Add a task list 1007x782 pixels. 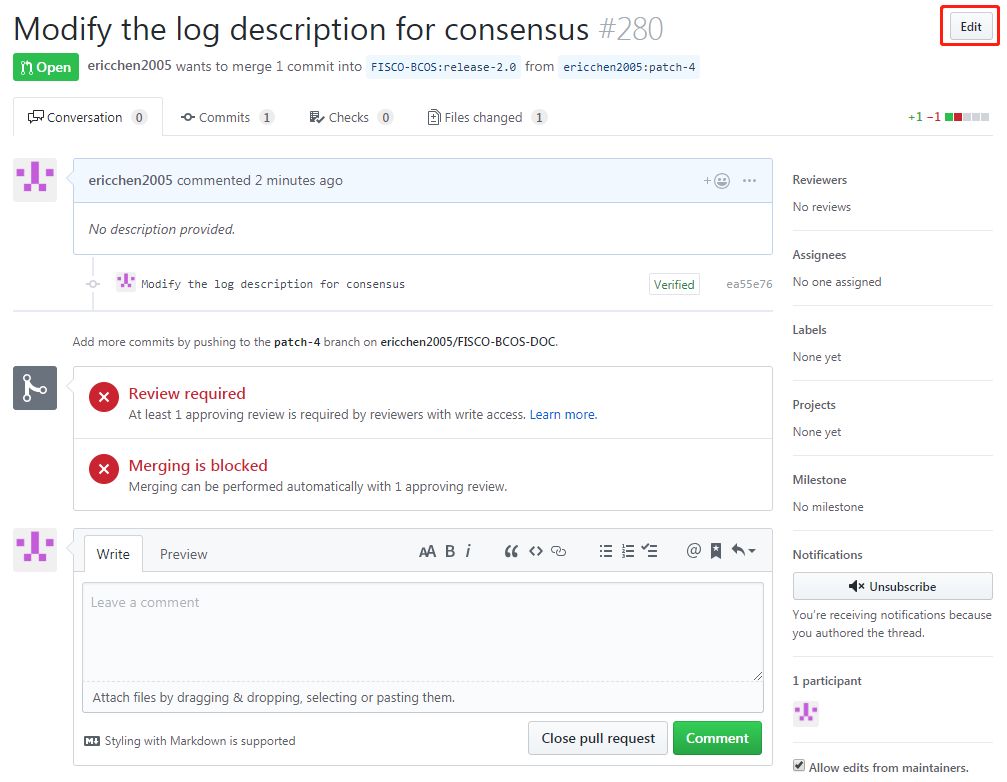(650, 551)
